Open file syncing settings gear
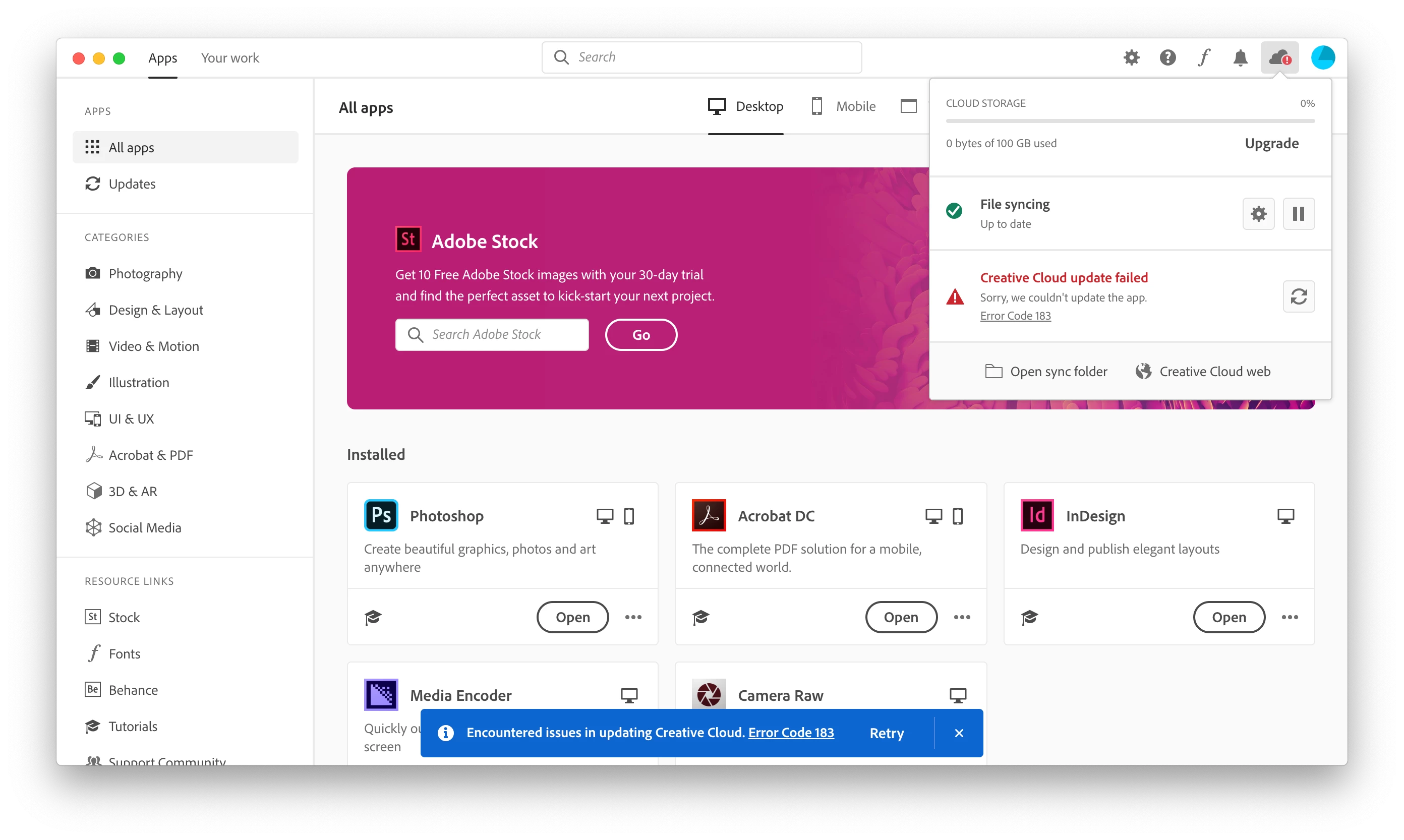The width and height of the screenshot is (1404, 840). tap(1258, 214)
